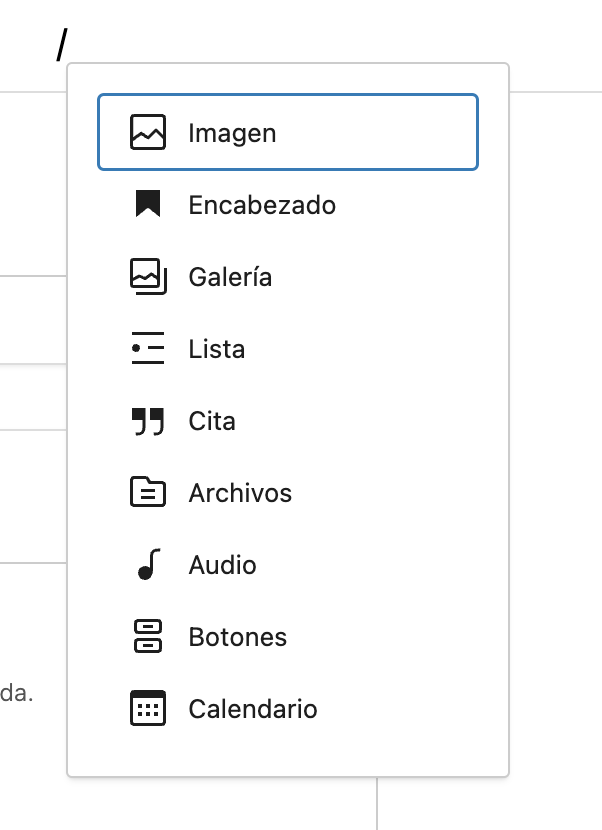
Task: Choose the Calendario block label
Action: coord(253,709)
